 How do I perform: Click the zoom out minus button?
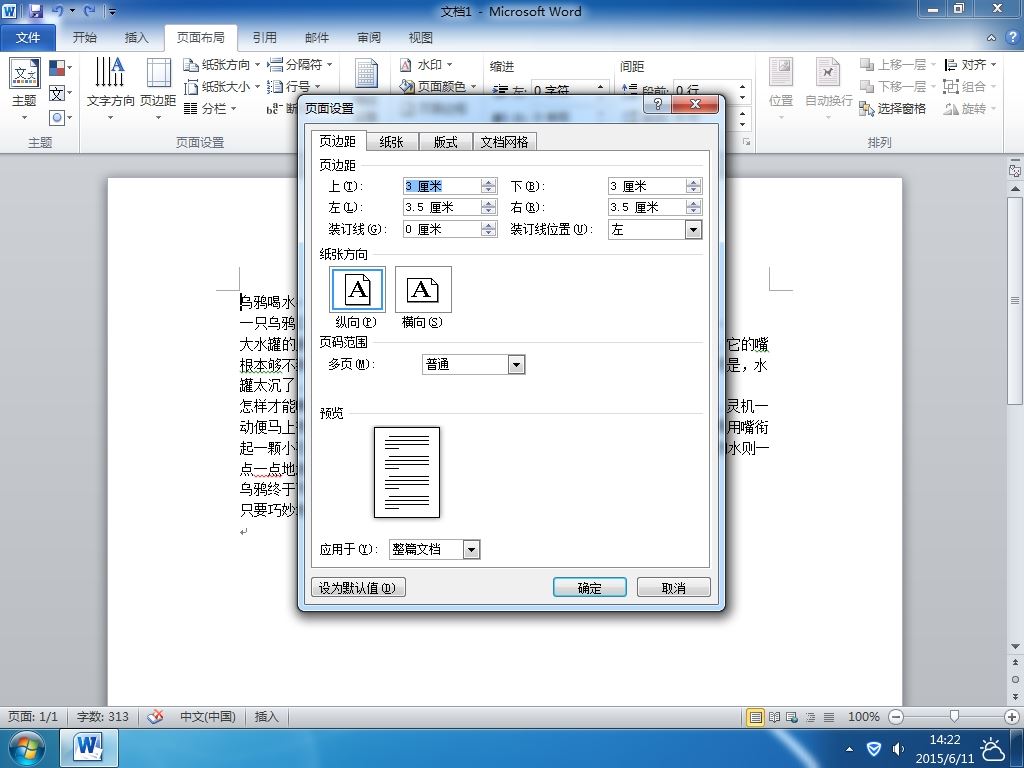coord(897,717)
